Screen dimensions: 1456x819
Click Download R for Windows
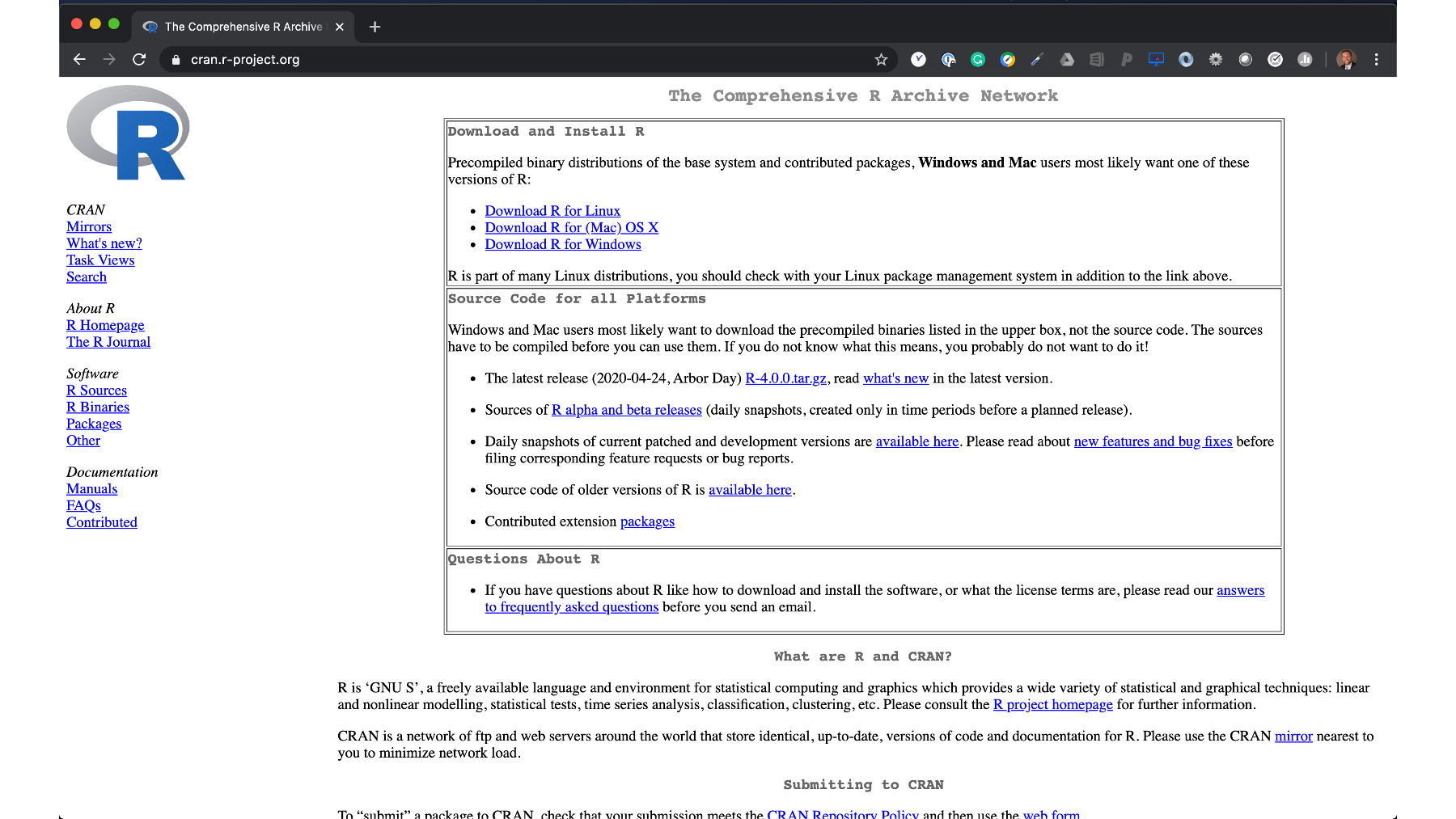[563, 244]
